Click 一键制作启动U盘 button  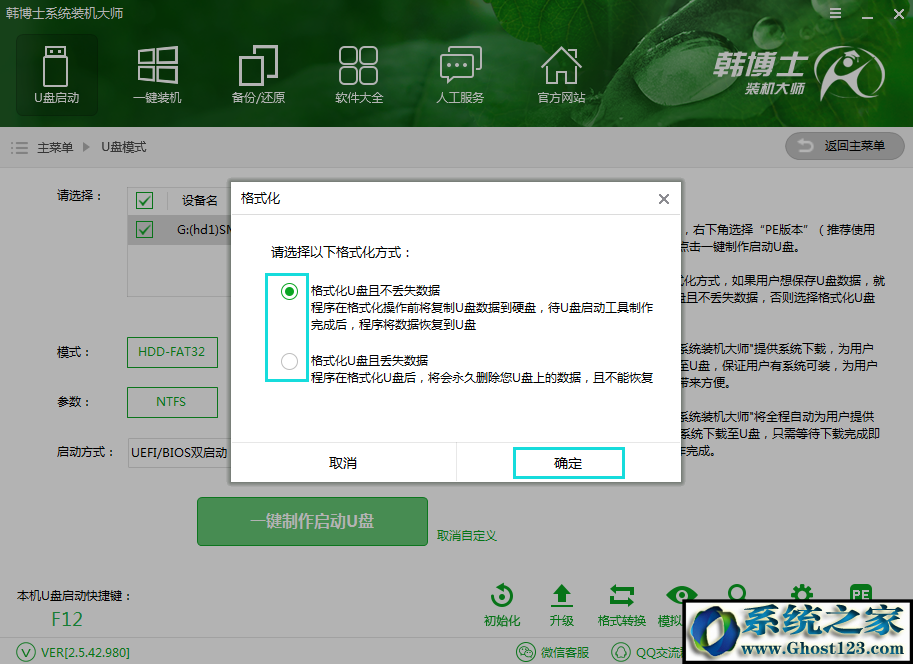tap(313, 521)
